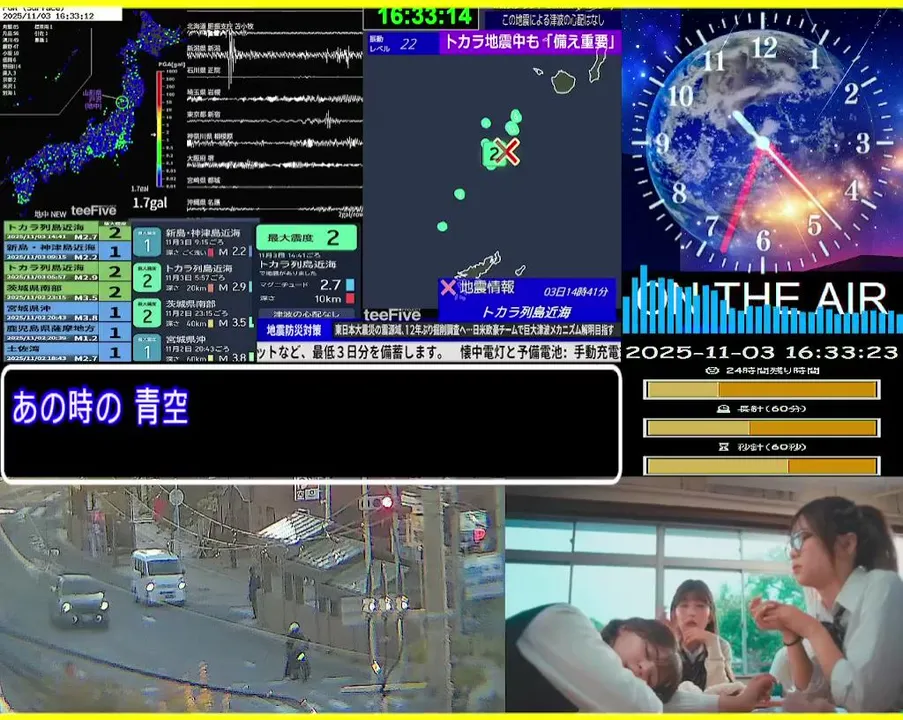This screenshot has width=903, height=720.
Task: Click intensity 2 badge for トカラ列島近海 M 2.9
Action: [147, 279]
